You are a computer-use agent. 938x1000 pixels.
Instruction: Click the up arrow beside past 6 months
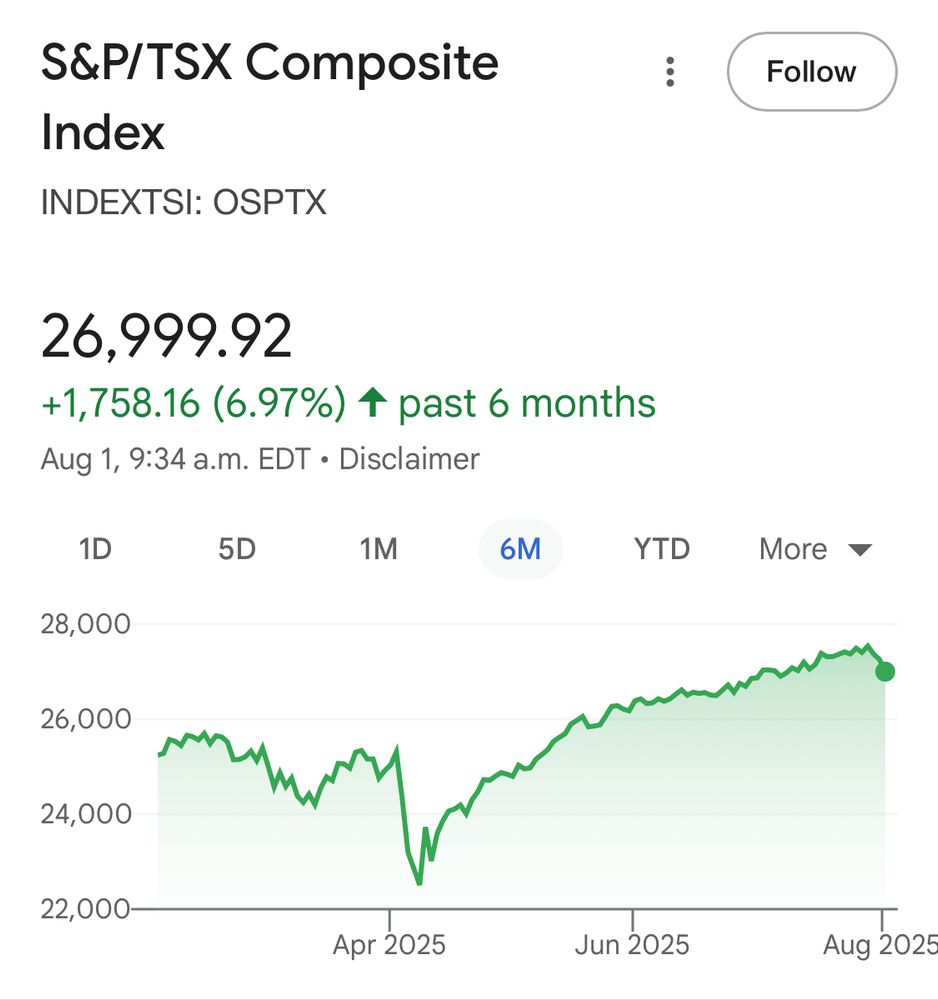coord(372,402)
